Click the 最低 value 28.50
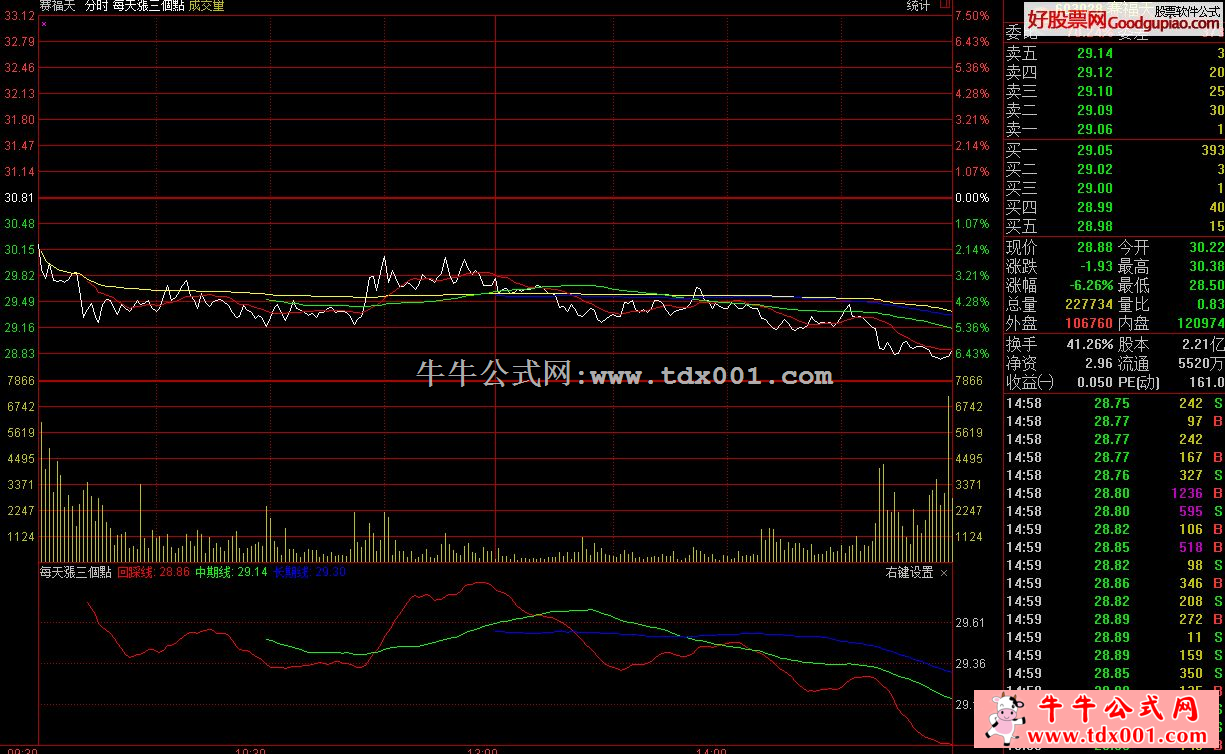1225x754 pixels. coord(1206,285)
